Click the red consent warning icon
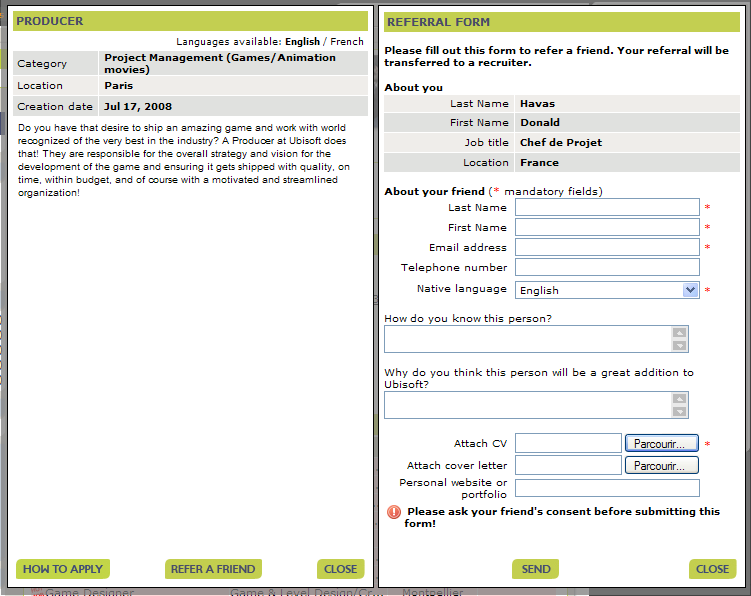 pyautogui.click(x=394, y=512)
